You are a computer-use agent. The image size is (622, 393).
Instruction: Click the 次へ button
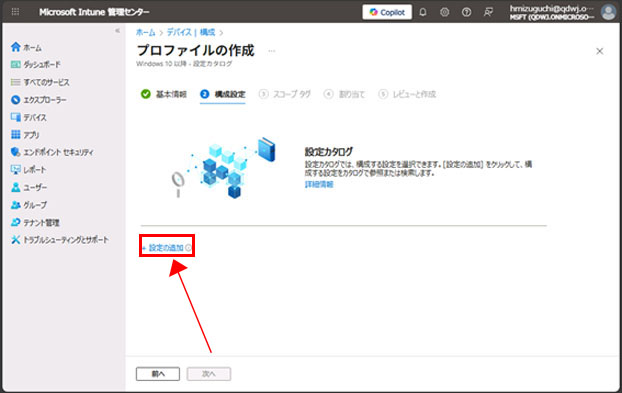tap(209, 374)
